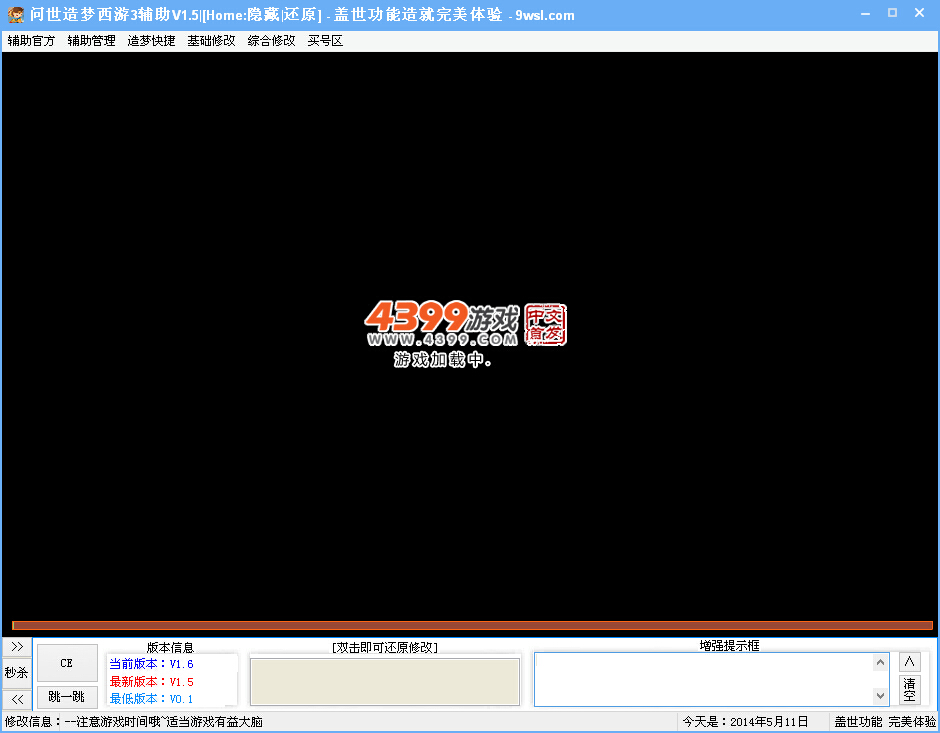Click the 跳一跳 button
This screenshot has width=940, height=733.
pyautogui.click(x=67, y=697)
